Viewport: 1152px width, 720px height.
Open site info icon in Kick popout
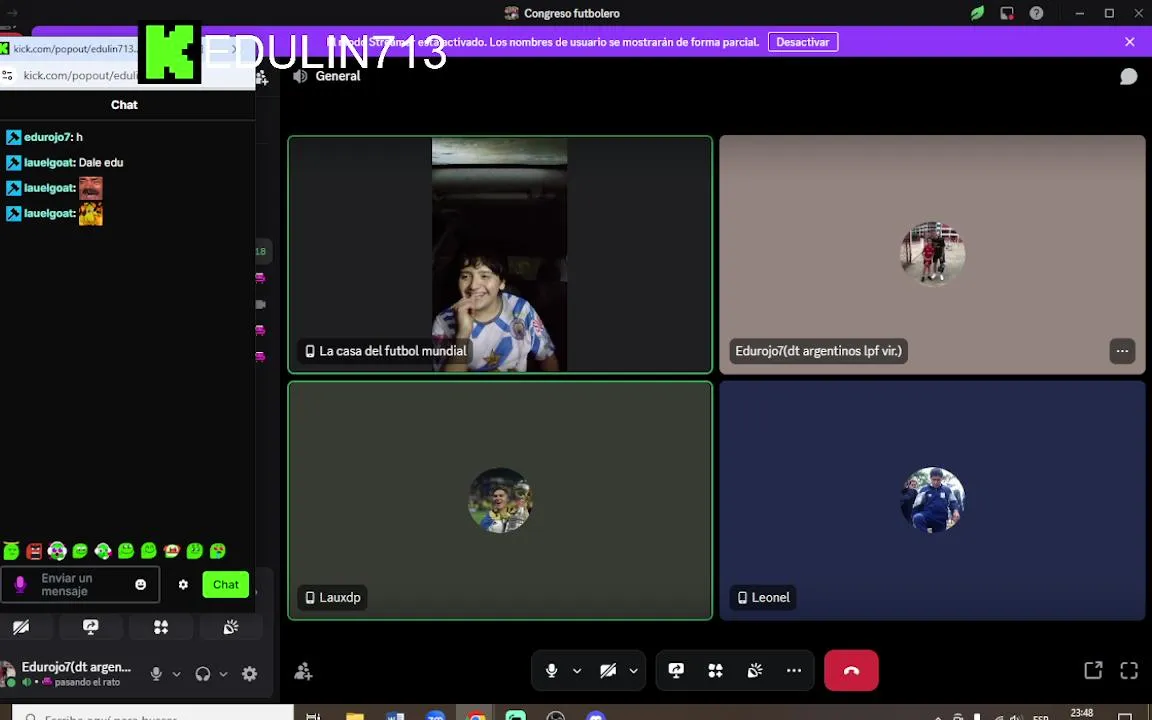click(8, 75)
